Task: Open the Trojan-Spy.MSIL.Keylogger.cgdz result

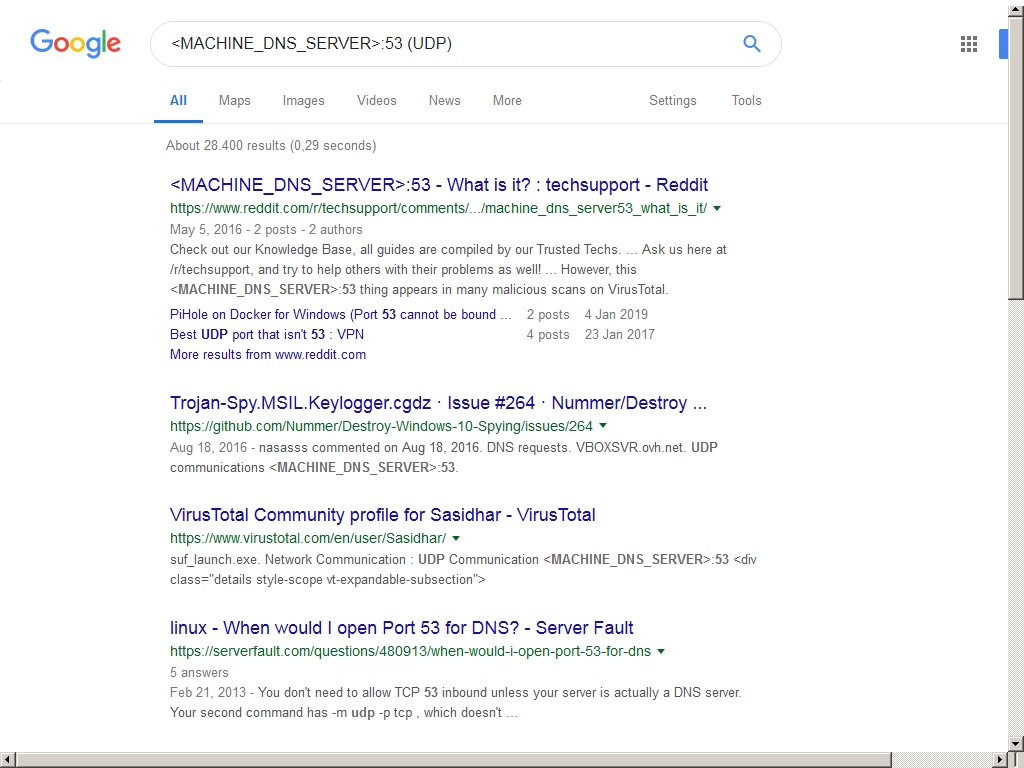Action: [438, 403]
